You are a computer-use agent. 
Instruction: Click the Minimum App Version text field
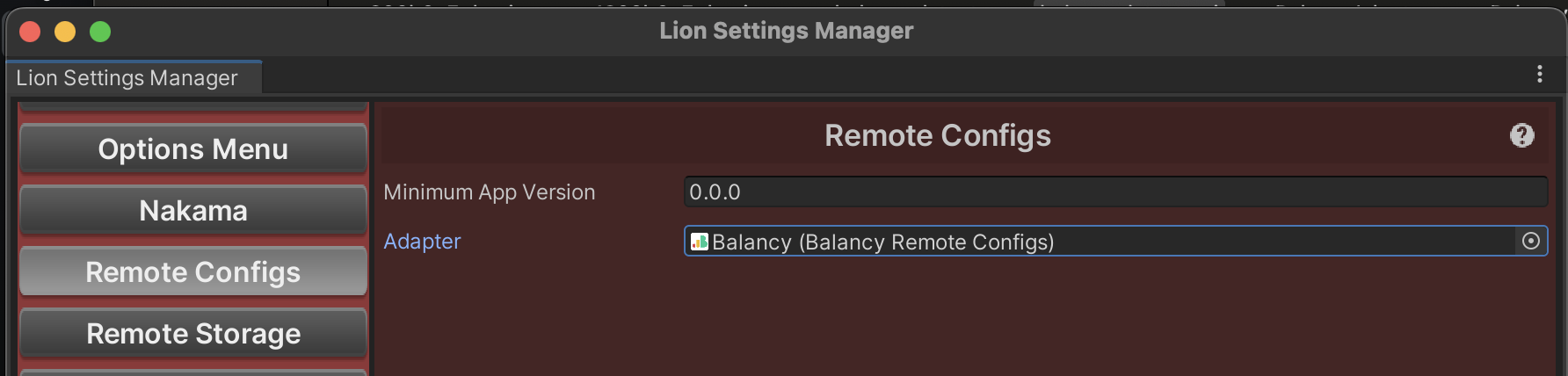click(x=1114, y=192)
